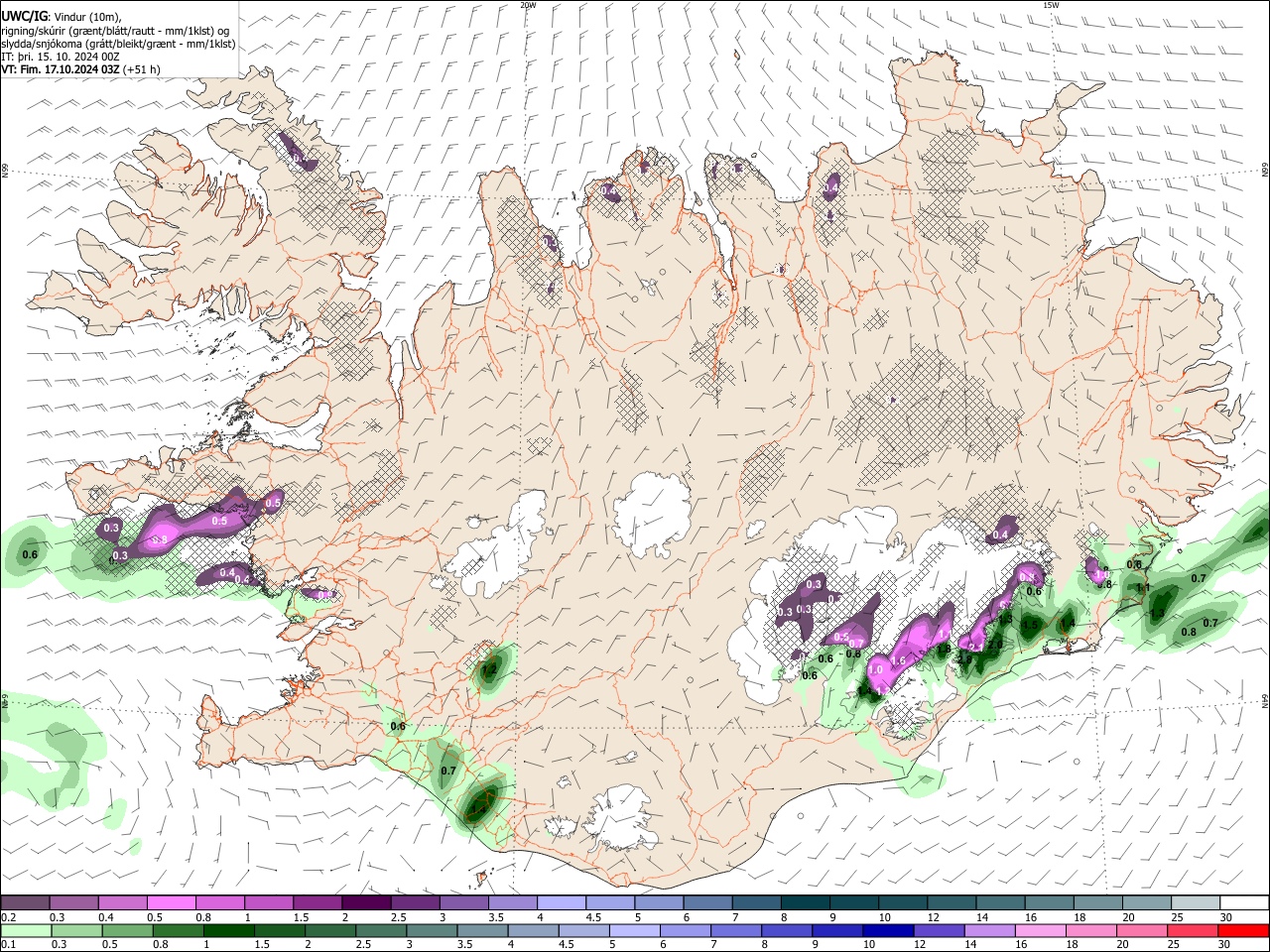Click the 'IT: þri. 15. 10. 2024 00Z' line

(x=61, y=57)
